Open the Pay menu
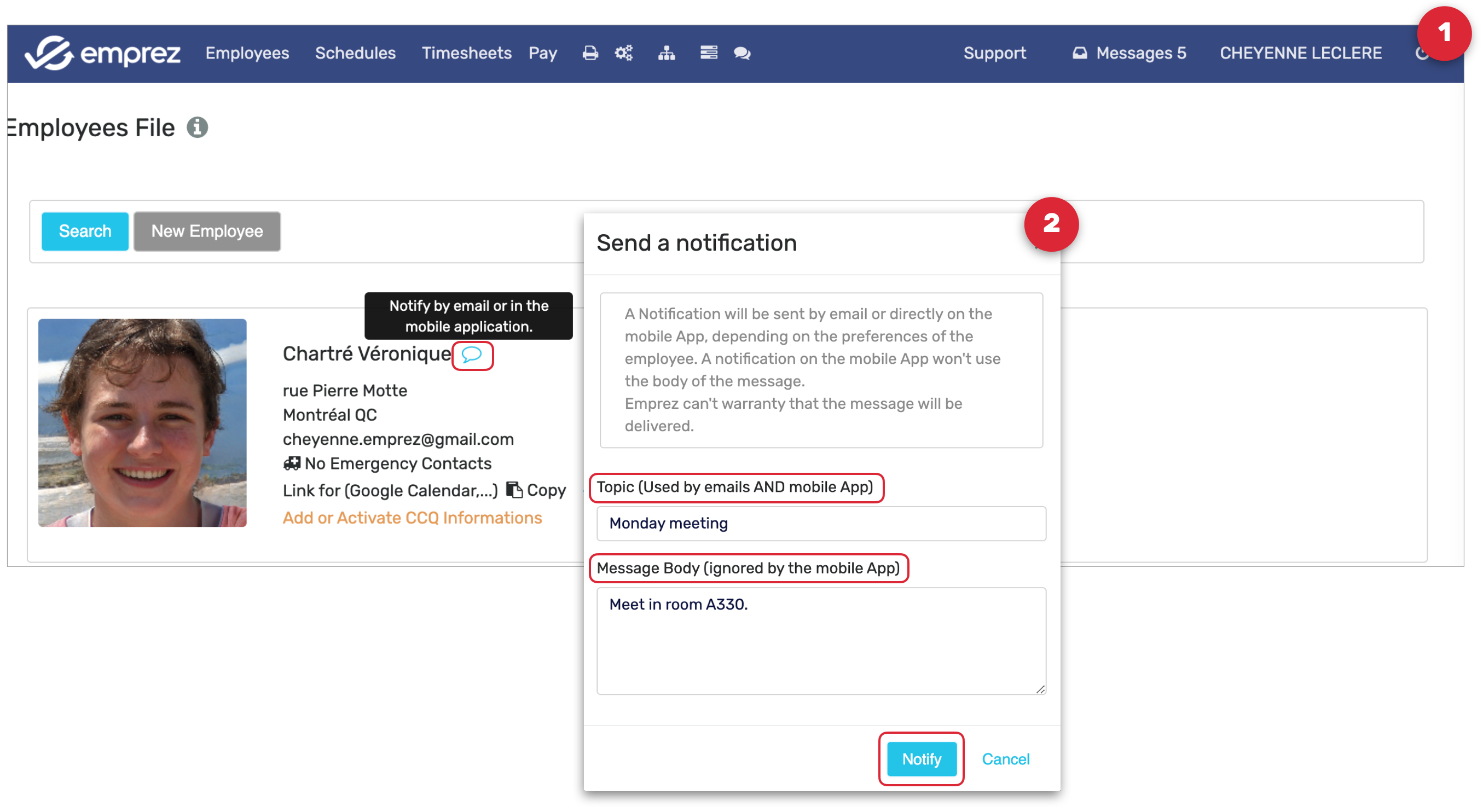 [x=542, y=53]
